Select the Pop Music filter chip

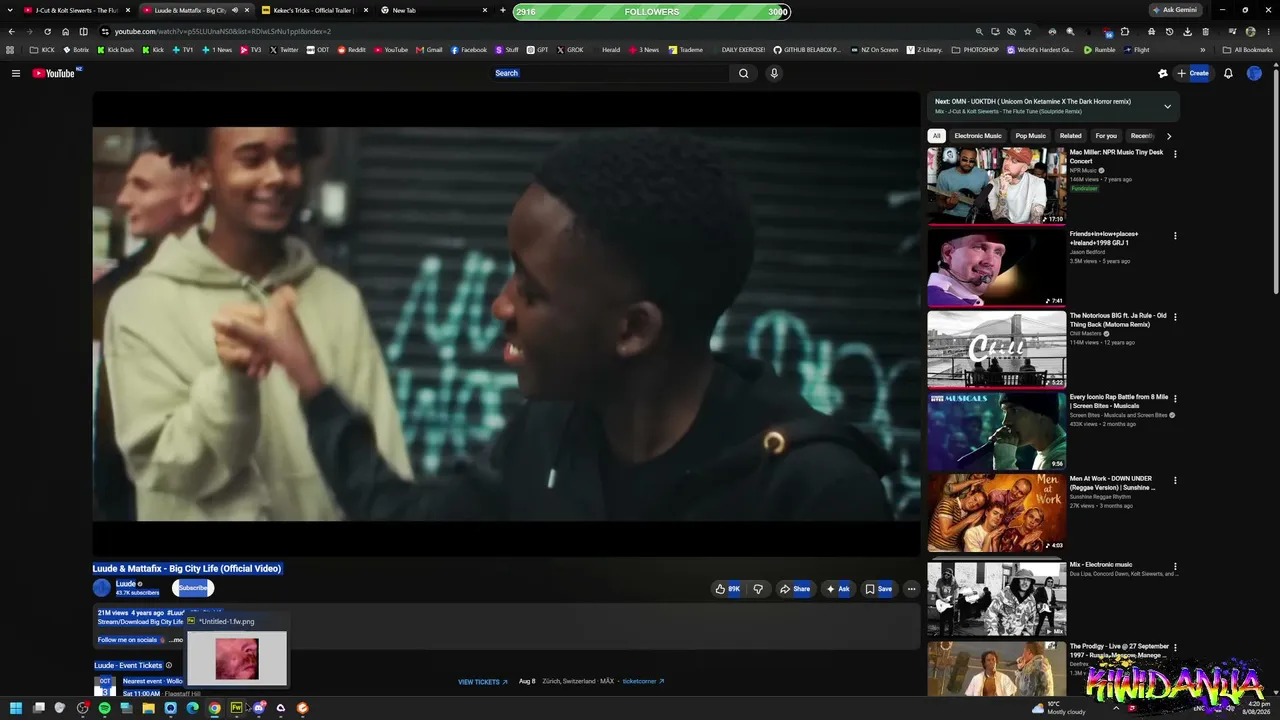[1030, 136]
